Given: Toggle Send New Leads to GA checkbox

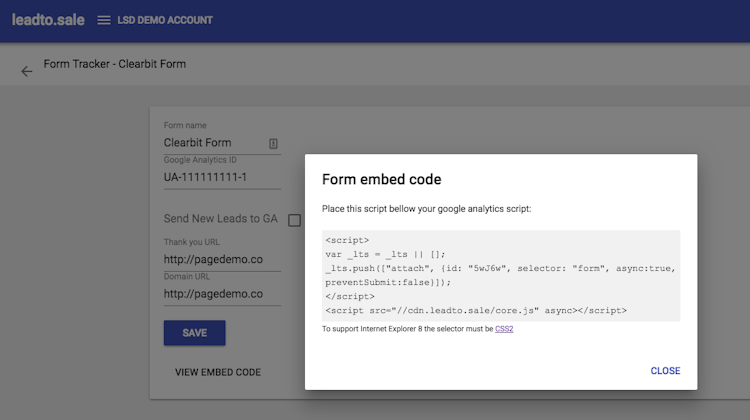Looking at the screenshot, I should 295,220.
